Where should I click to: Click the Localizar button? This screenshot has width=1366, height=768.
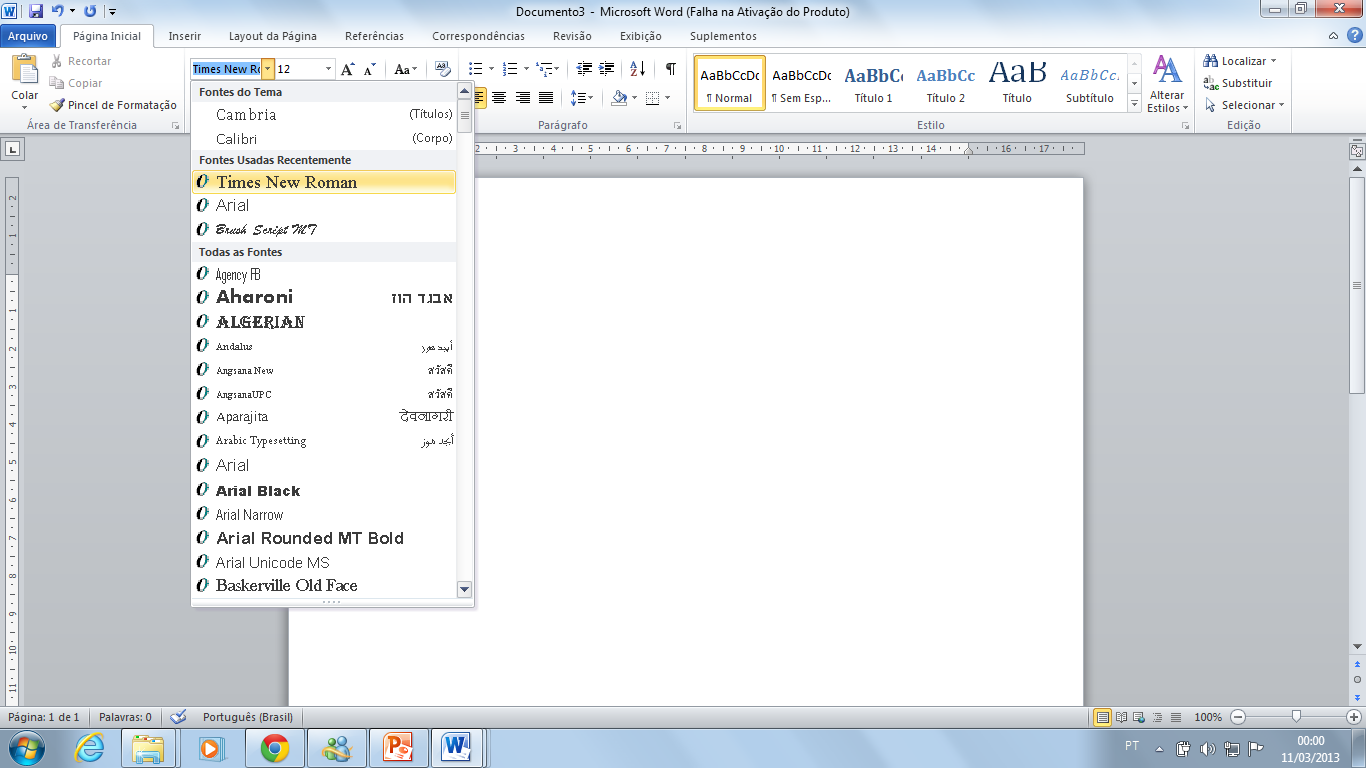(1241, 61)
